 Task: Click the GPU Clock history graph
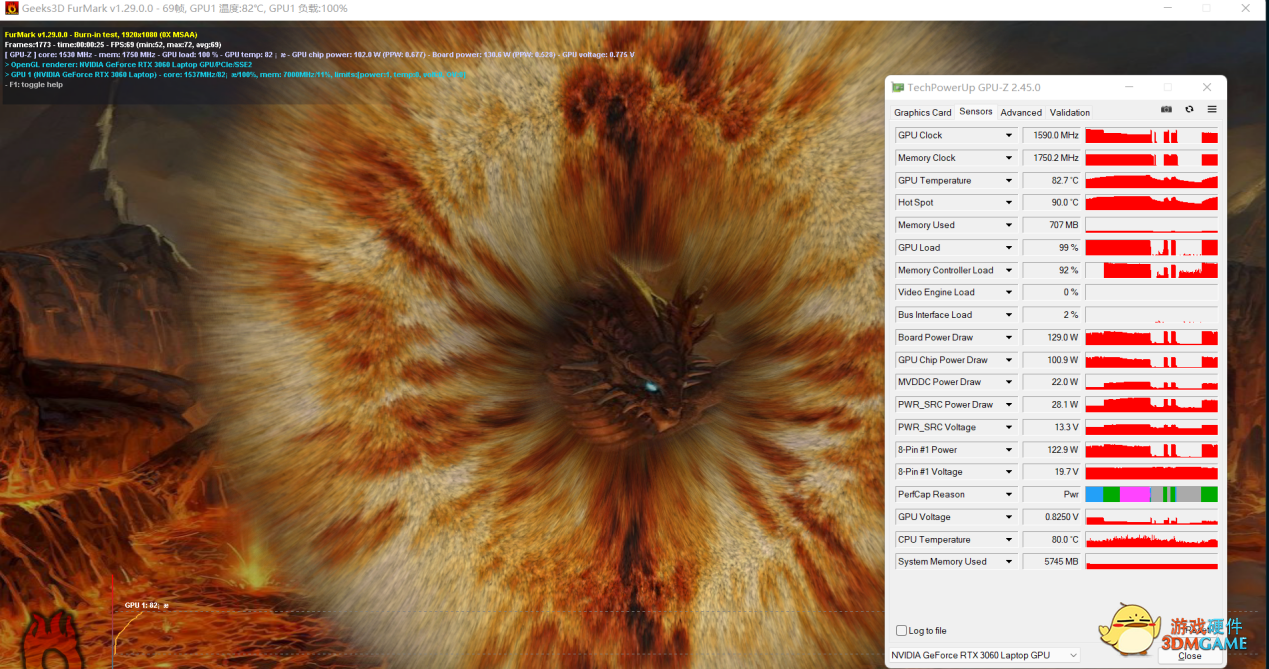(1152, 135)
